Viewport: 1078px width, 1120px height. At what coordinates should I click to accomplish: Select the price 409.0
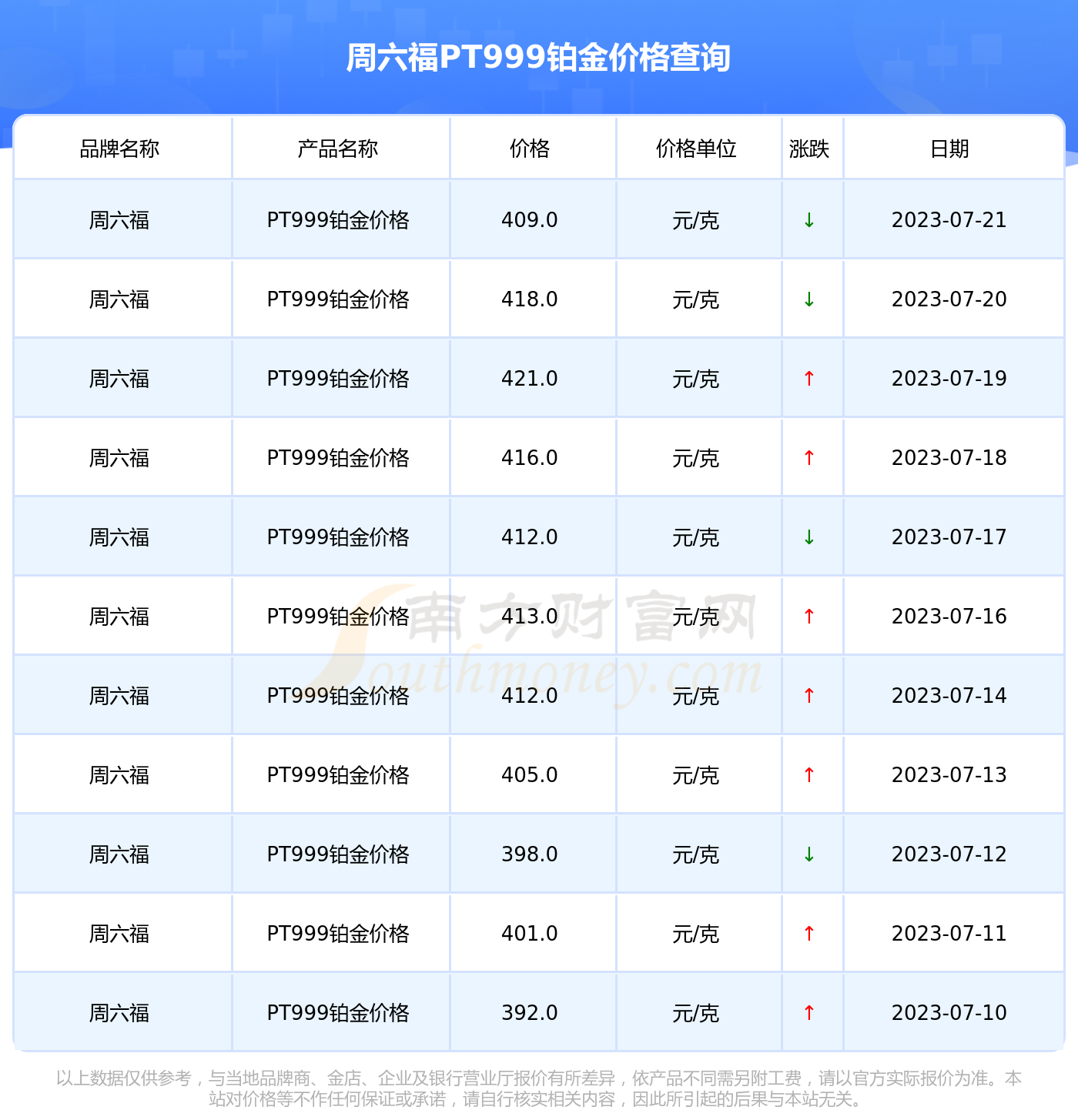530,220
